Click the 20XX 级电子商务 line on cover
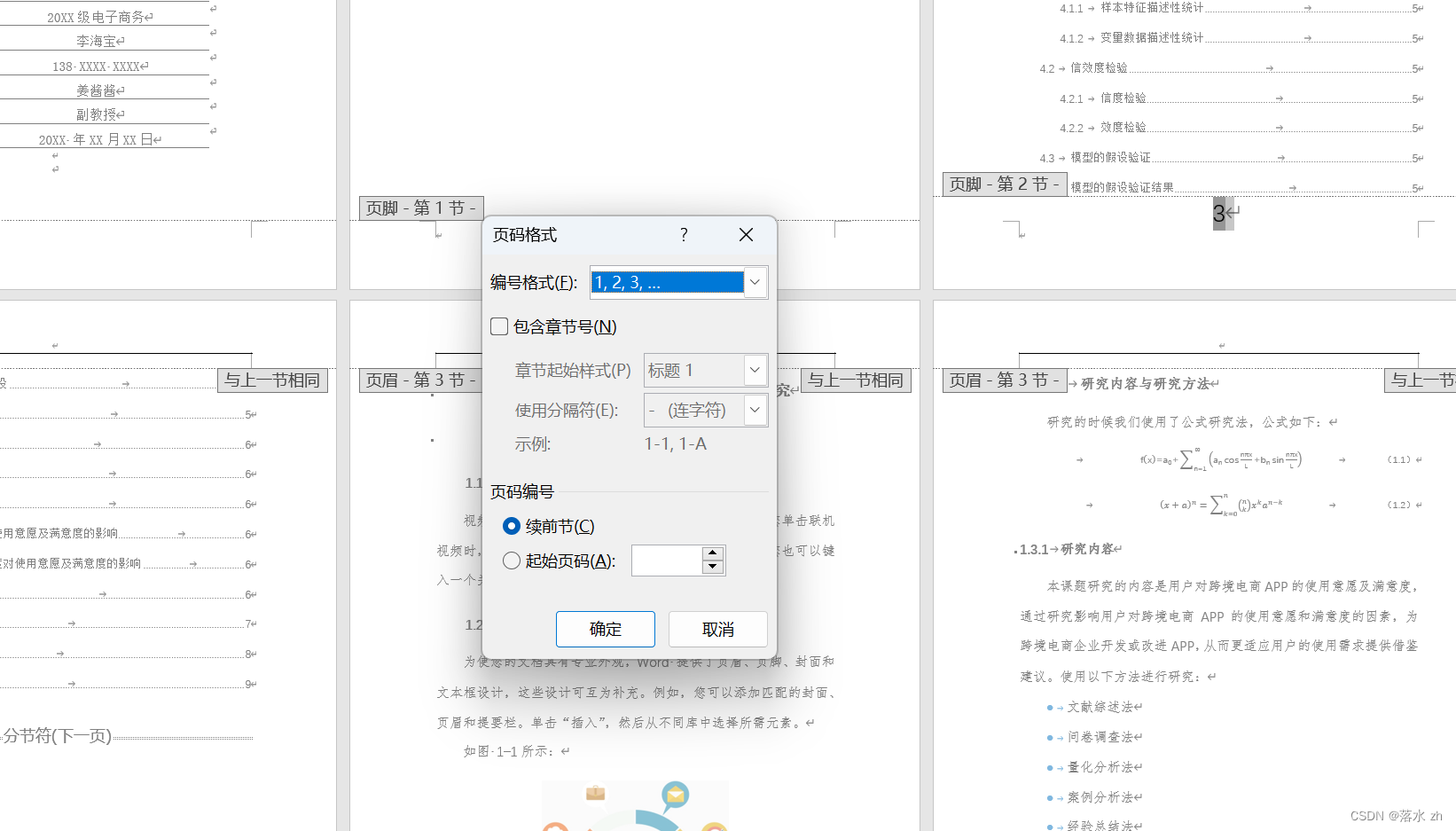 point(95,17)
